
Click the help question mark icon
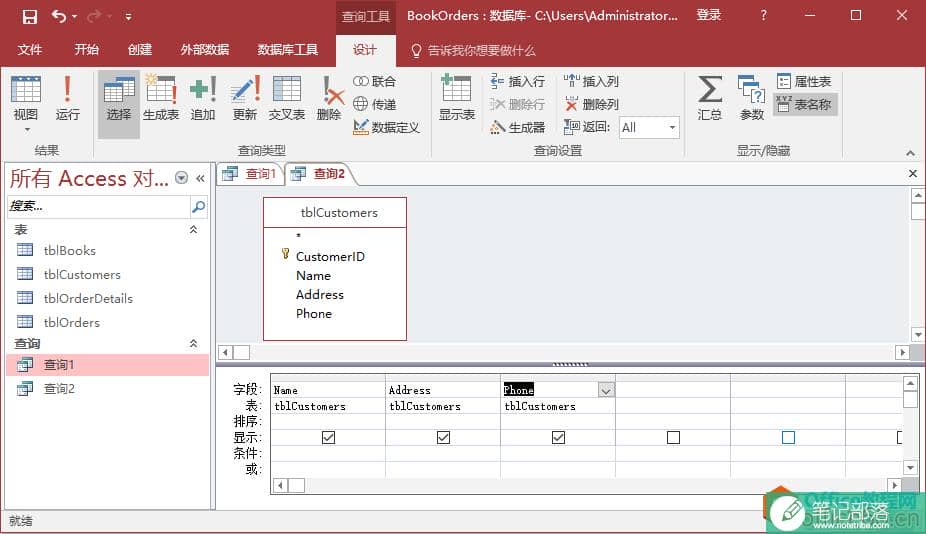[x=764, y=15]
